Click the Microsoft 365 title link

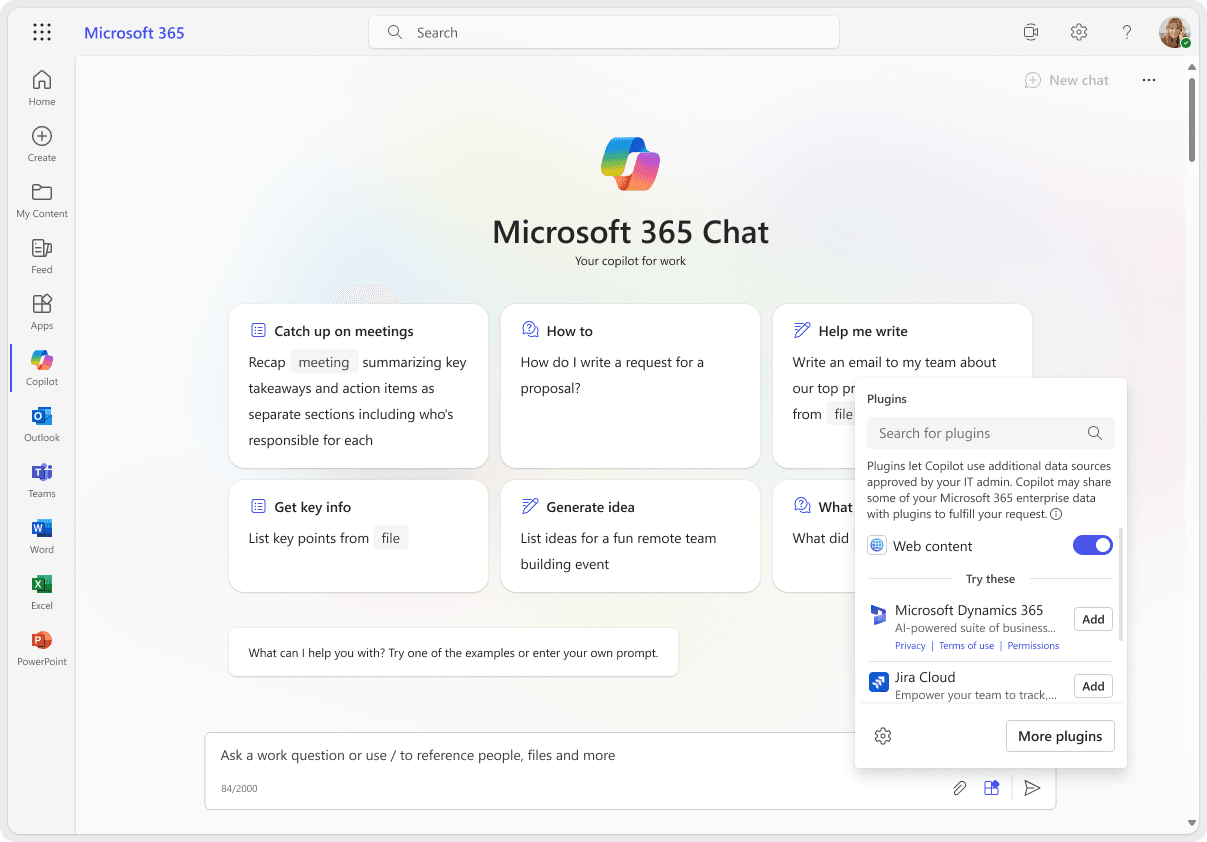[x=134, y=32]
